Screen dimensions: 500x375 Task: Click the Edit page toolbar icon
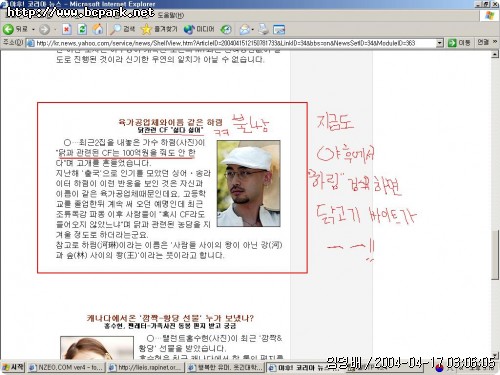[x=279, y=30]
